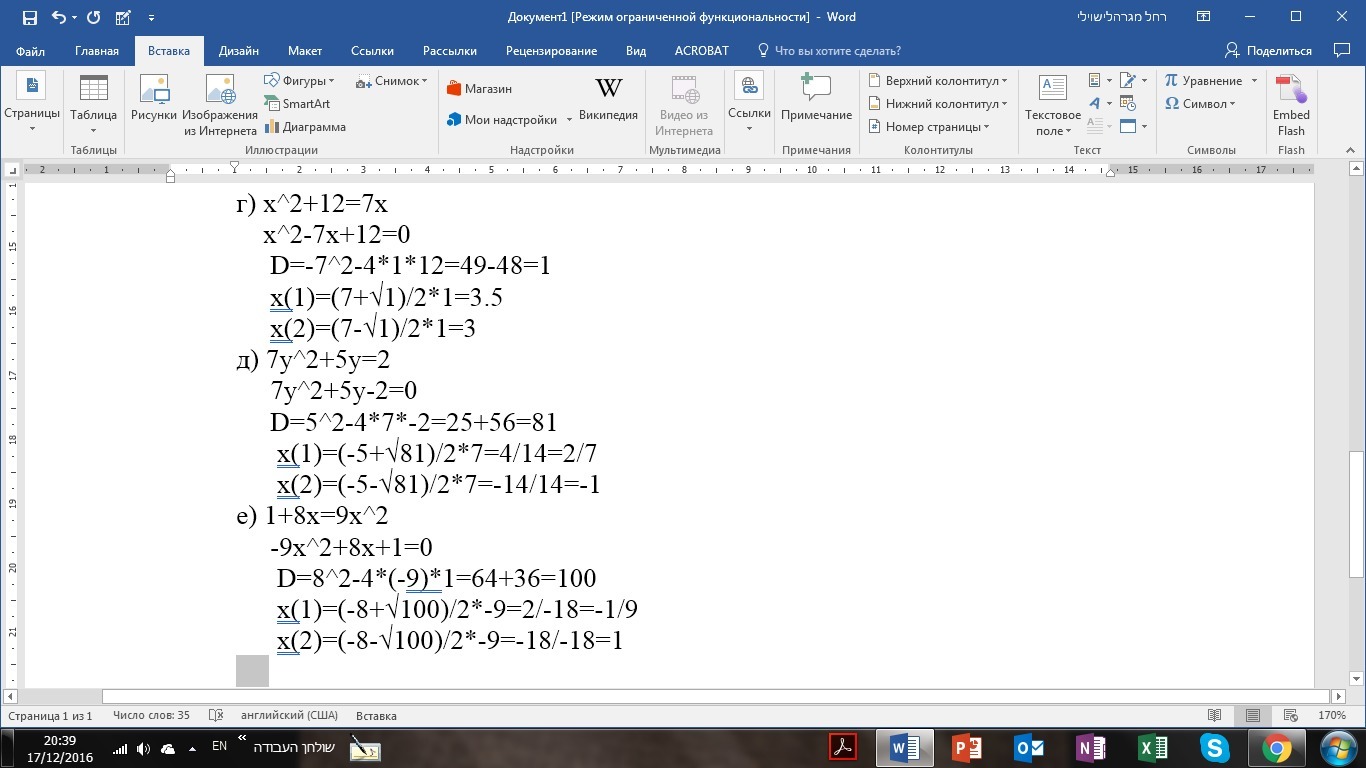Insert a chart via Диаграмма
The image size is (1366, 768).
point(305,127)
